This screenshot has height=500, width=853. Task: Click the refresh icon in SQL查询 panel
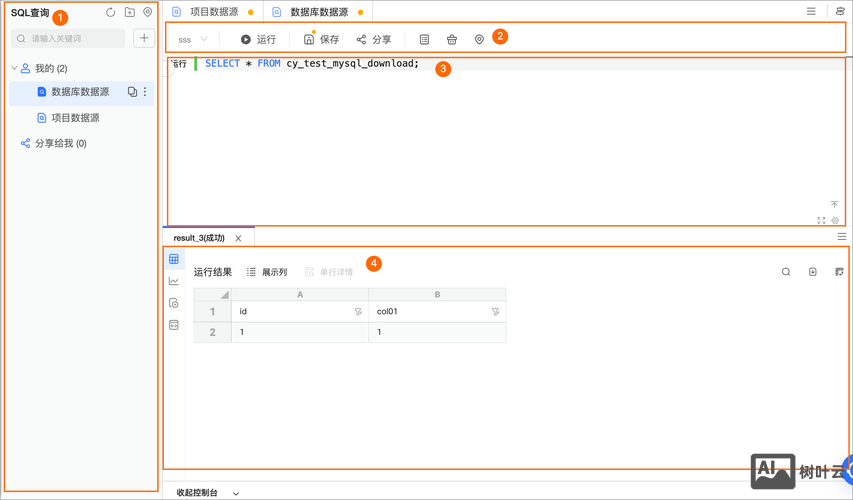pos(110,13)
